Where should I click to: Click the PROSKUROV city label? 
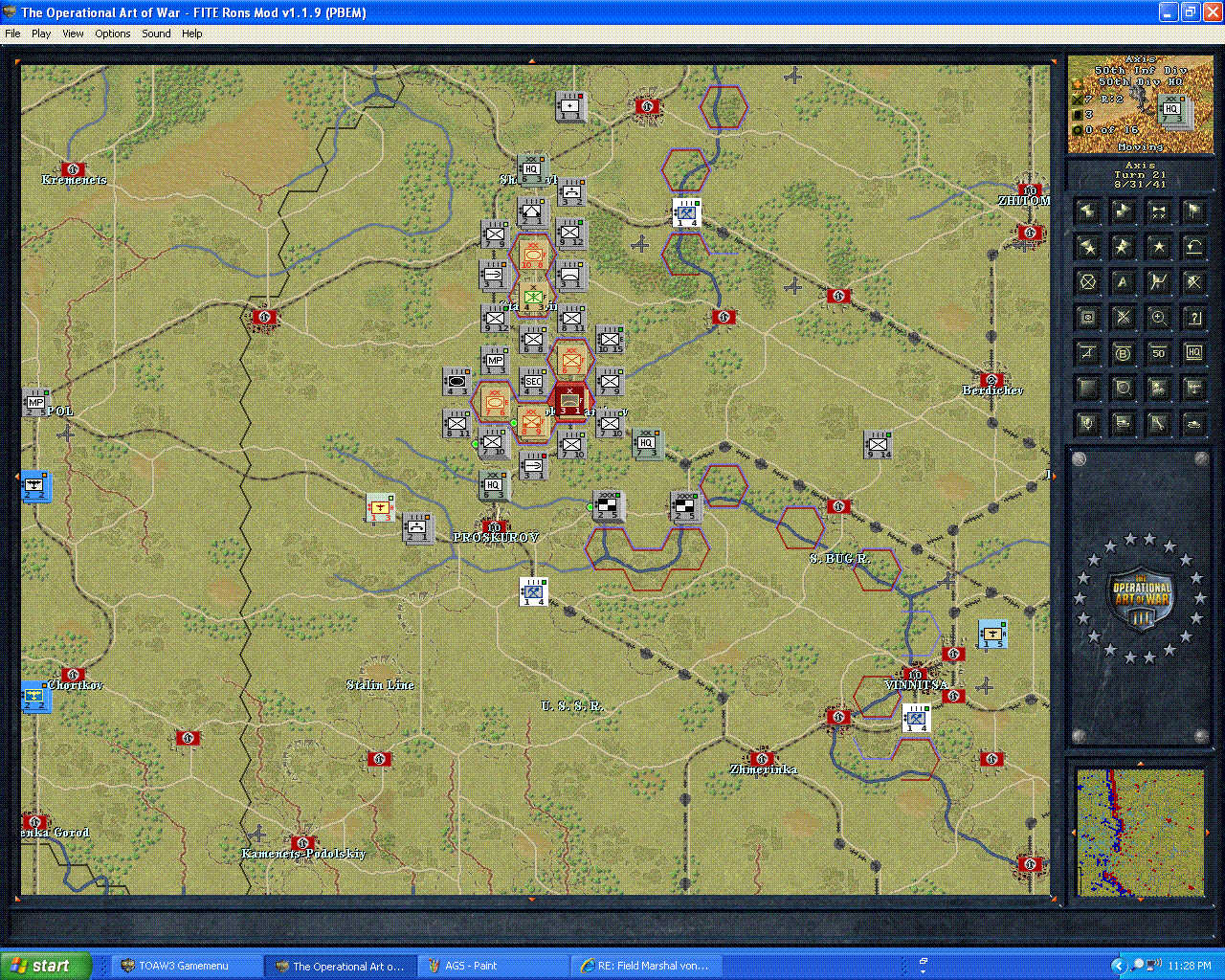496,538
